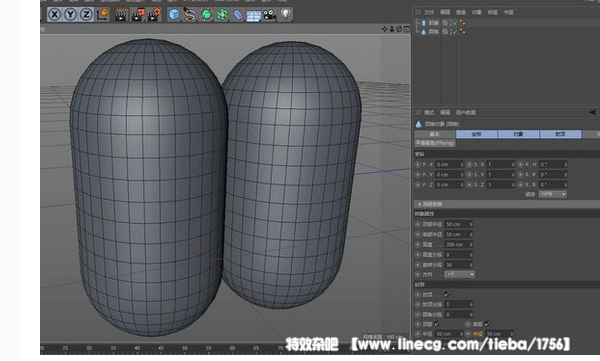
Task: Click the height parameter keyframe circle
Action: (x=418, y=245)
